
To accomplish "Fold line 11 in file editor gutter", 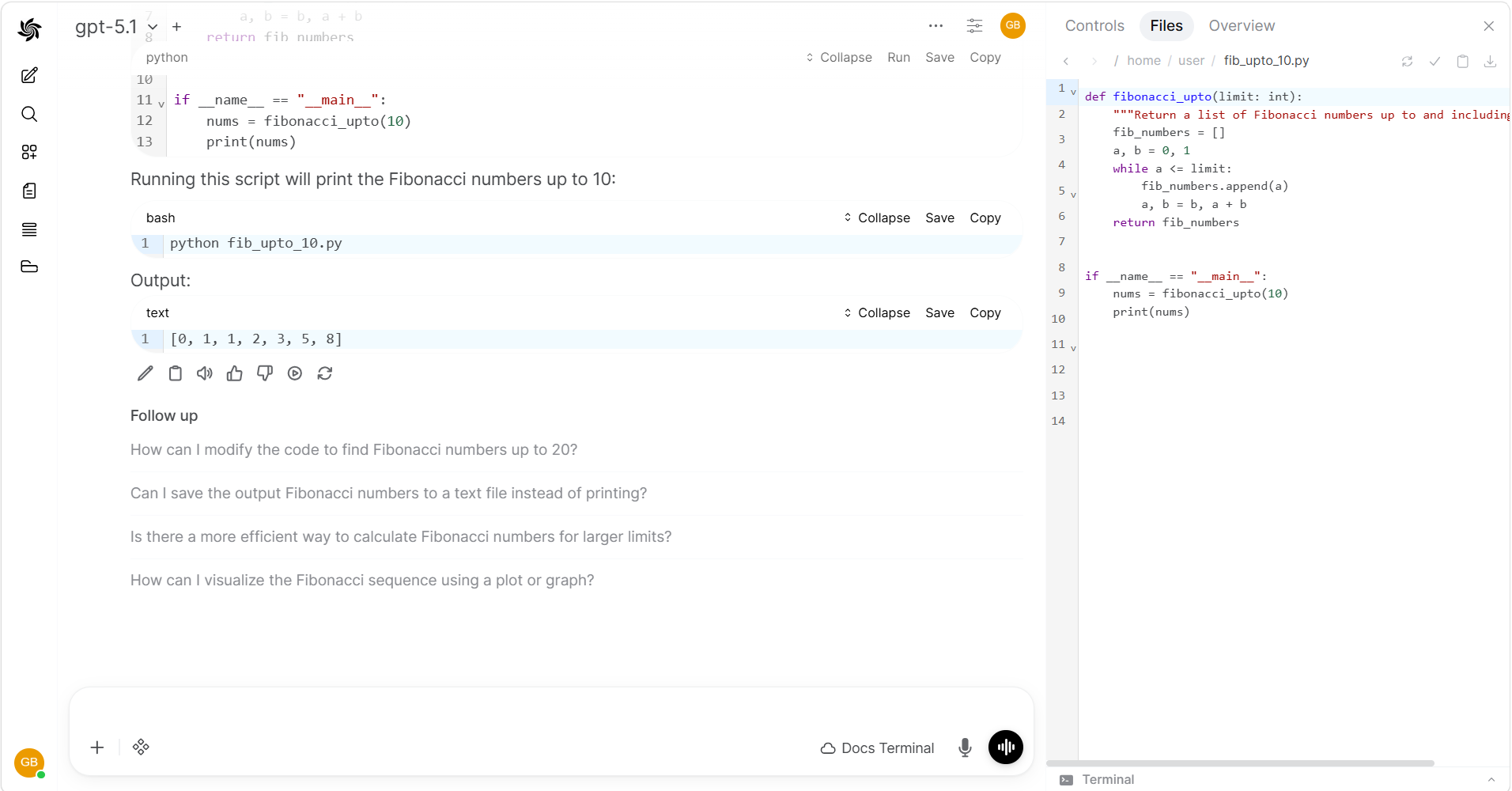I will click(1073, 348).
